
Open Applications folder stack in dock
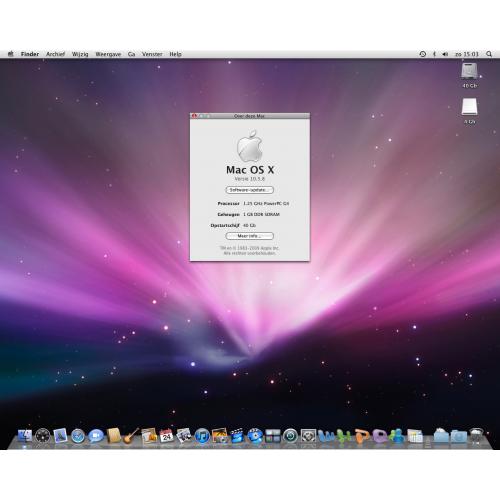click(x=441, y=436)
